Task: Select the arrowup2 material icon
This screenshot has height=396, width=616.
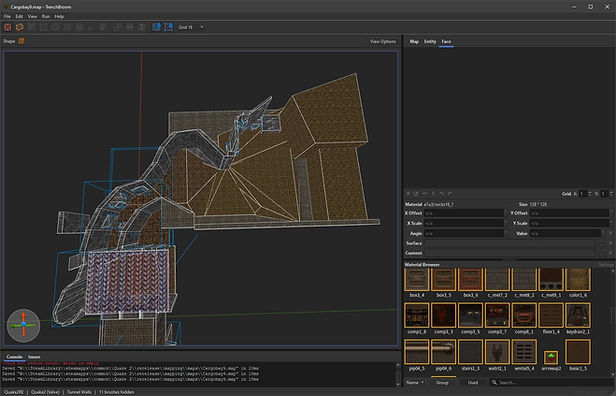Action: pos(551,358)
